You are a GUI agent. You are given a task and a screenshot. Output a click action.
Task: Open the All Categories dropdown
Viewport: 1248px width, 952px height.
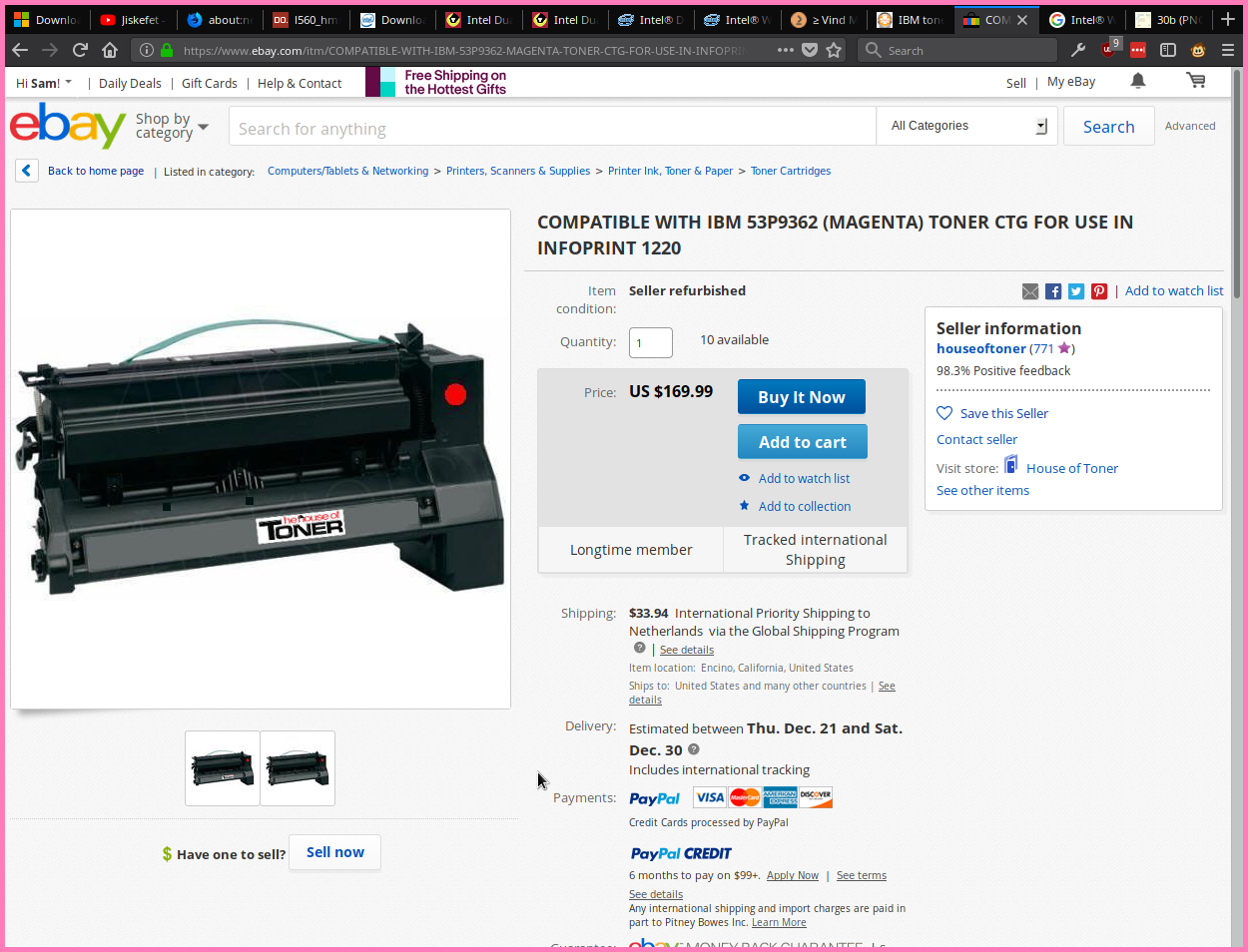click(966, 126)
